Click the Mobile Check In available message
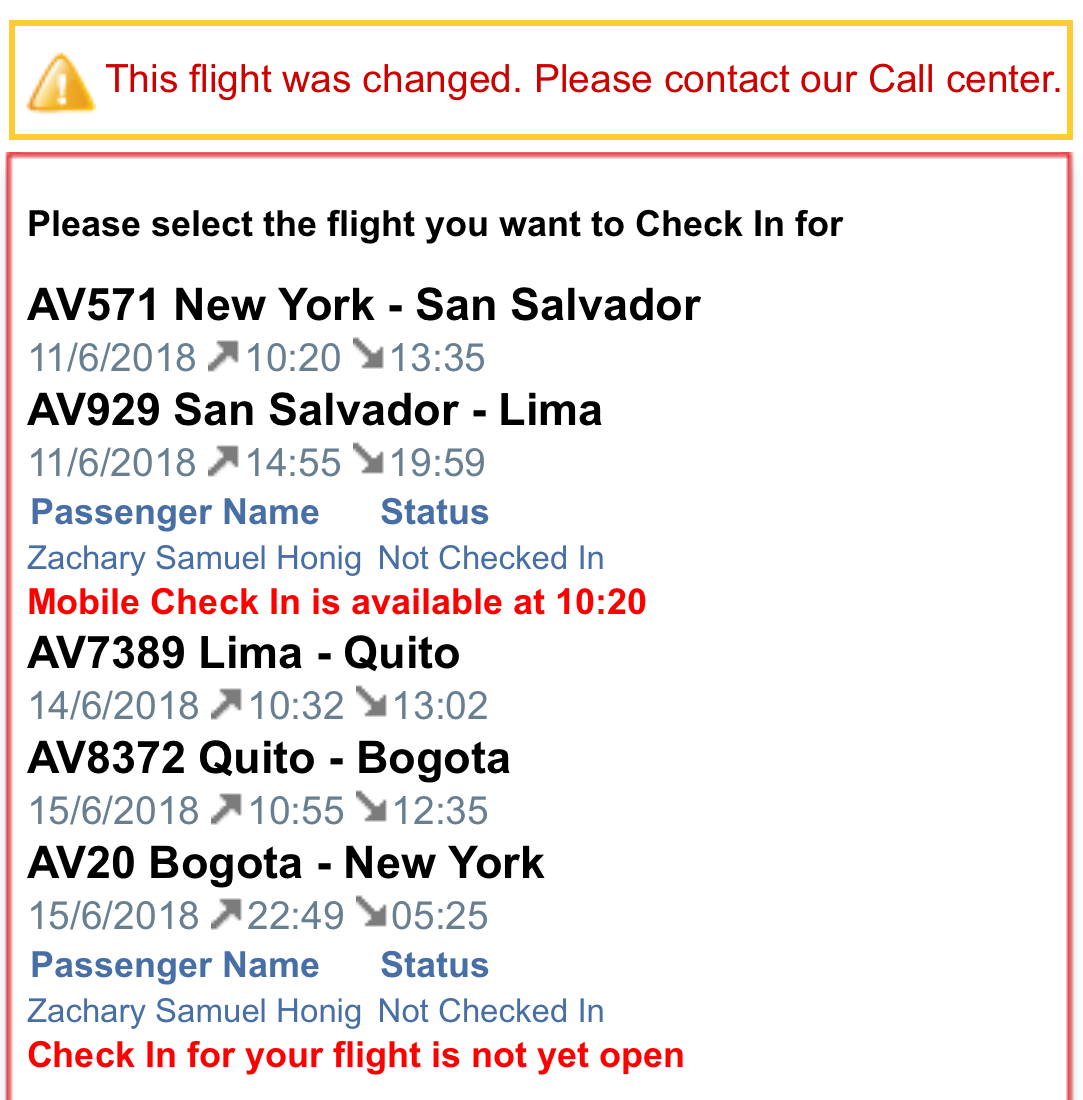The width and height of the screenshot is (1083, 1100). 337,602
